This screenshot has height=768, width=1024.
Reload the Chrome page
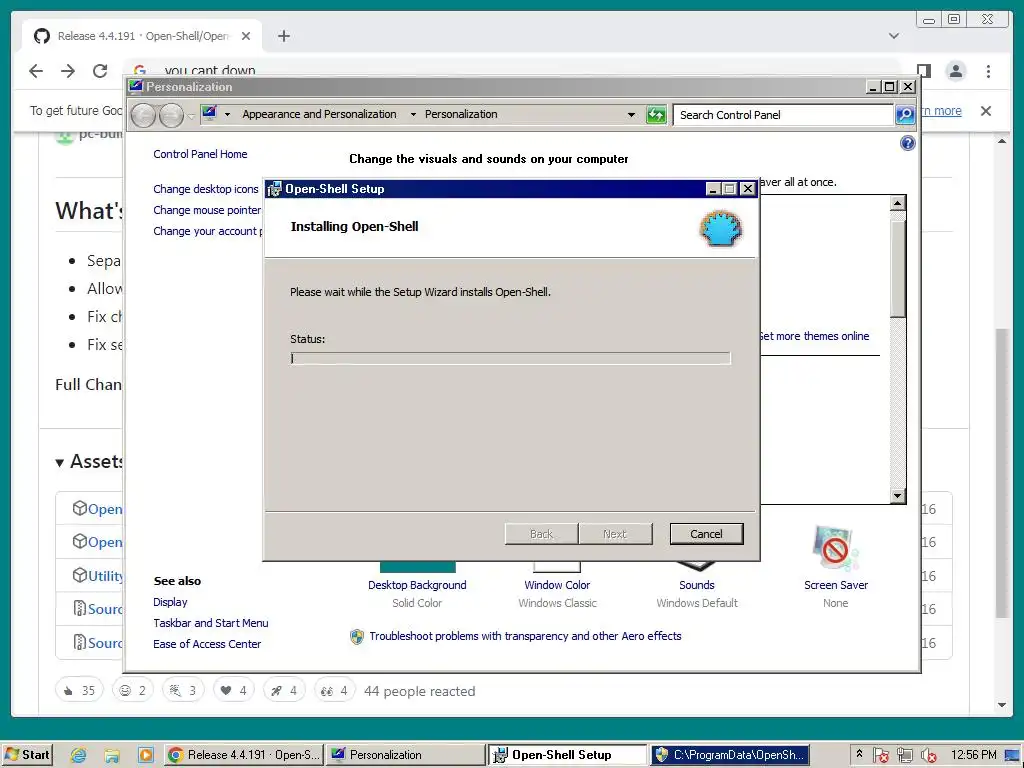click(100, 71)
